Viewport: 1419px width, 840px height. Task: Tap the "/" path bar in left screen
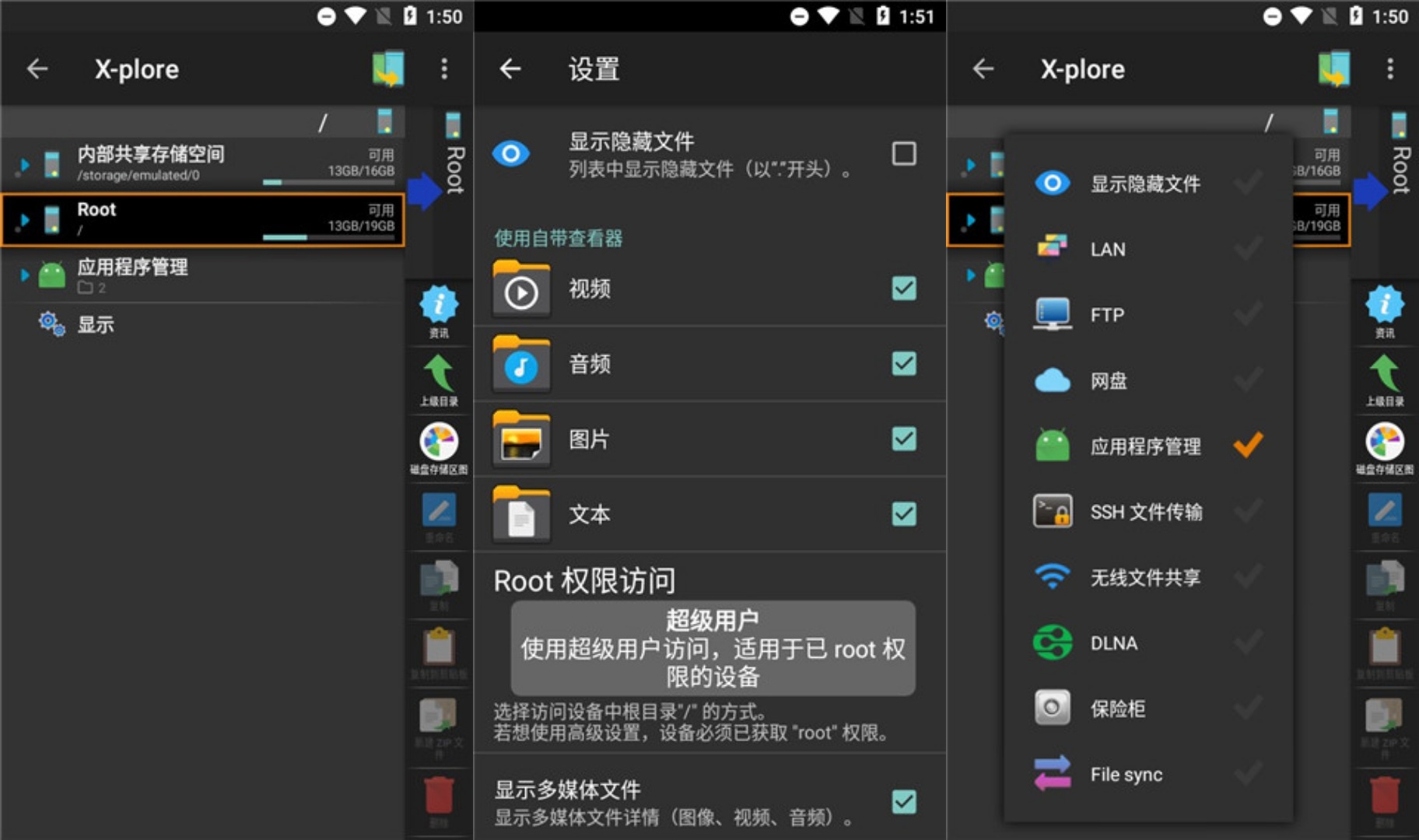tap(202, 122)
